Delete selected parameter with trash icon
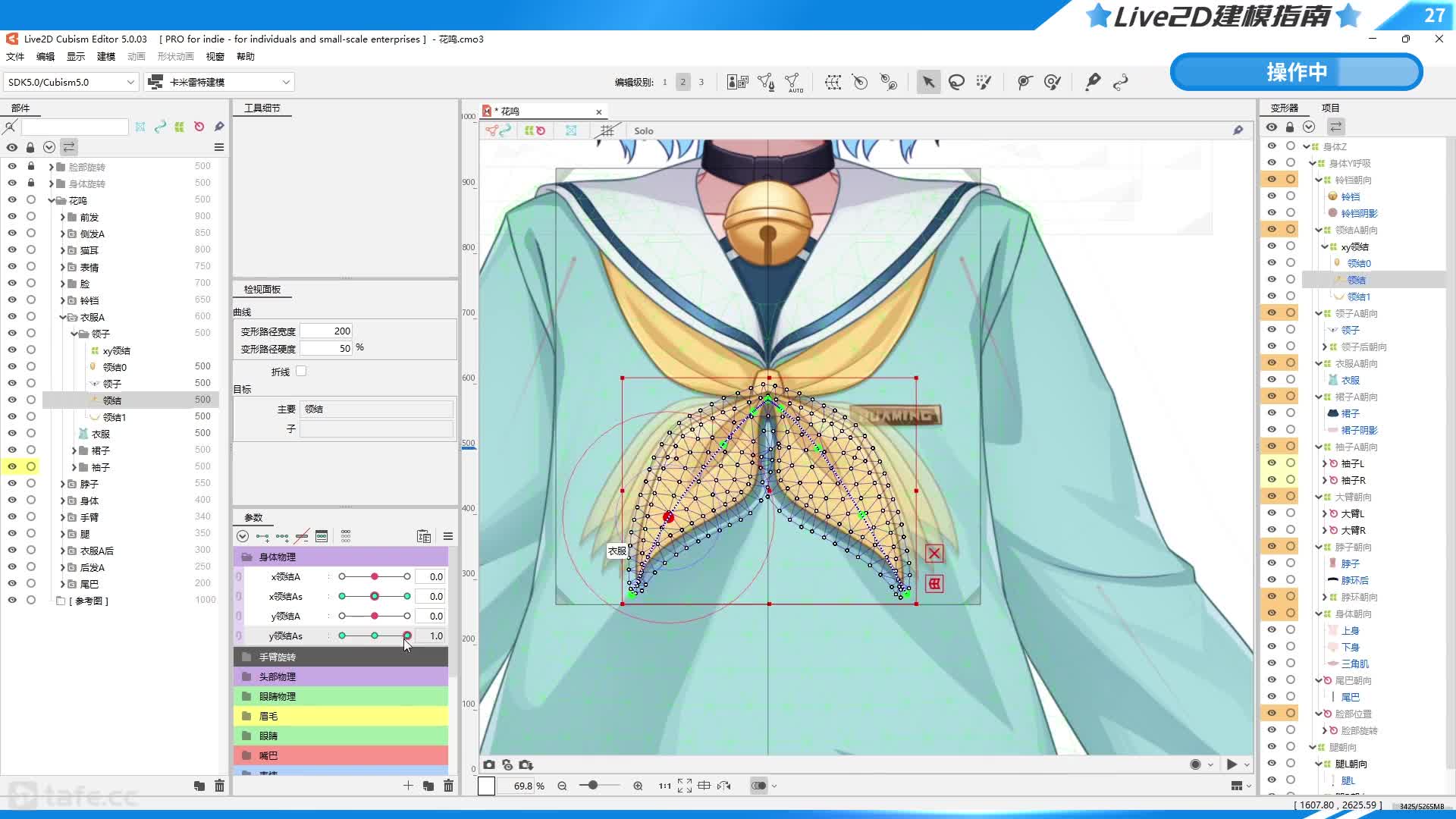The width and height of the screenshot is (1456, 819). tap(448, 786)
